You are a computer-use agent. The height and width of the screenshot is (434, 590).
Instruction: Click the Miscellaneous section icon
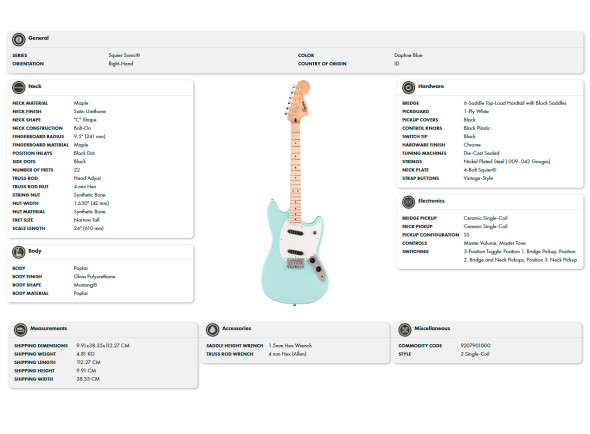click(405, 329)
